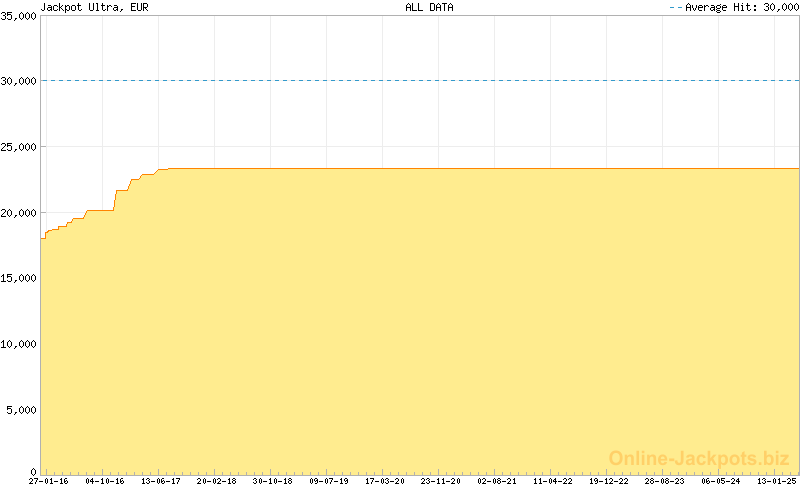The image size is (800, 490).
Task: Click the 02-08-21 date on x-axis
Action: (497, 481)
